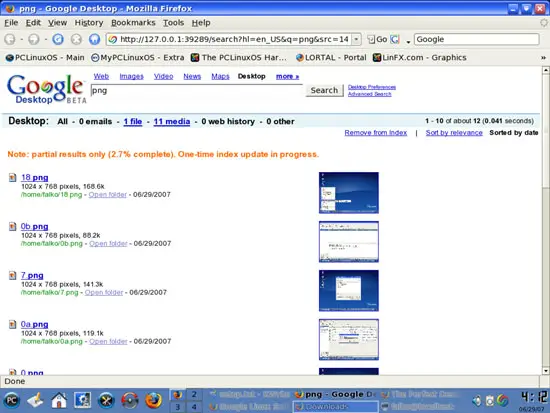Click the Back navigation arrow in Firefox

(10, 39)
